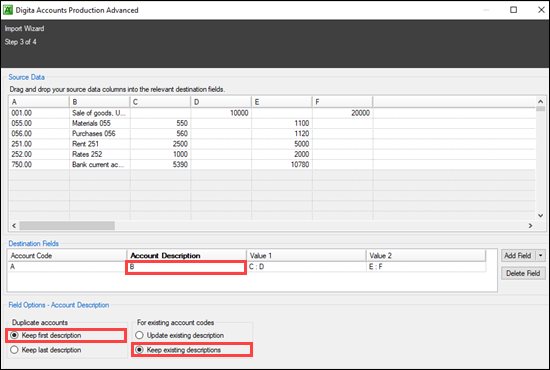Click the scroll right arrow of source grid
550x370 pixels.
[x=530, y=226]
